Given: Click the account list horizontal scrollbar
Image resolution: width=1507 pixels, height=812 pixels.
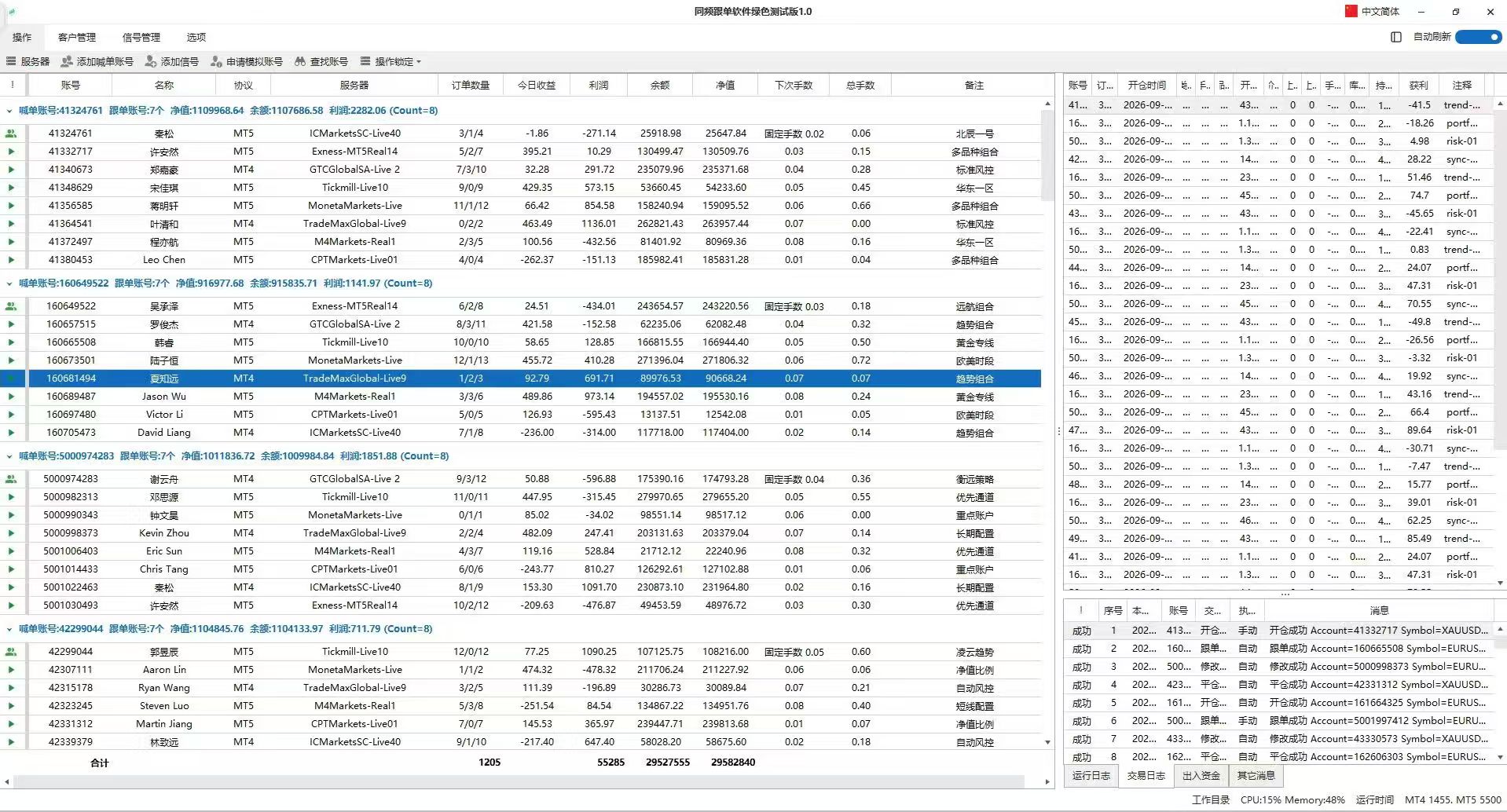Looking at the screenshot, I should coord(519,782).
